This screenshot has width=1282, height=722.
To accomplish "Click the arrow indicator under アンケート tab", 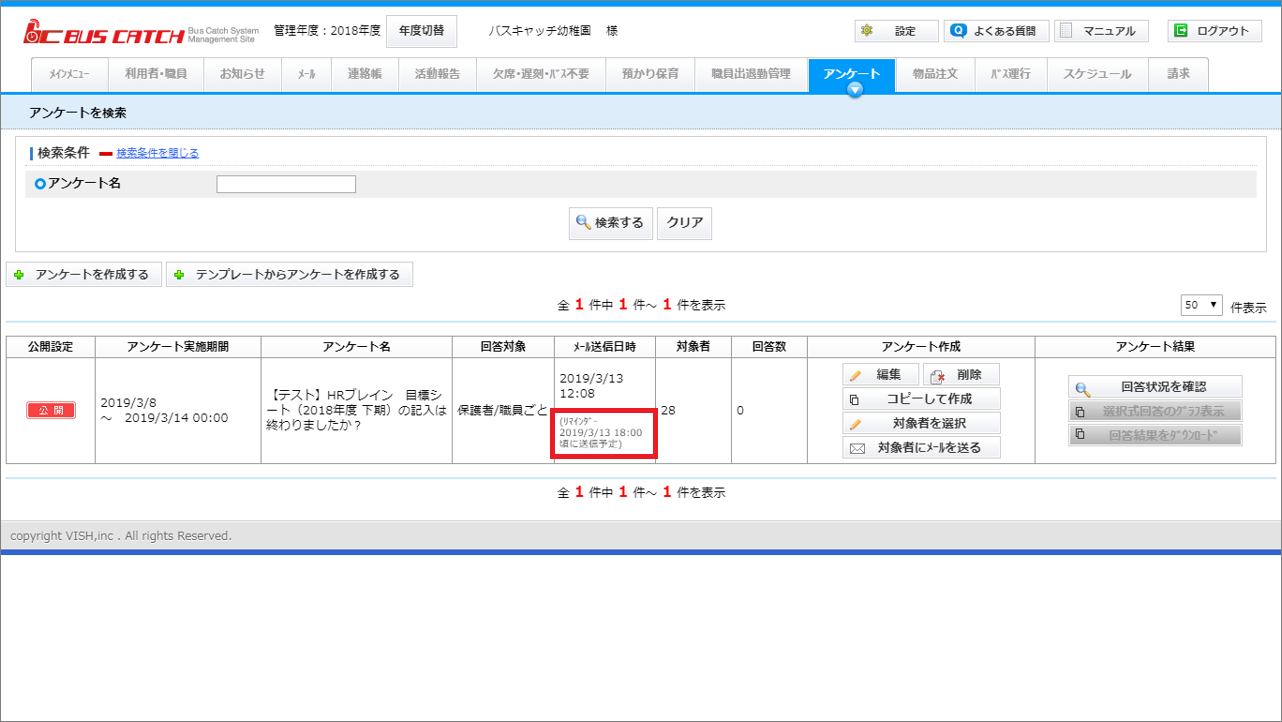I will pyautogui.click(x=855, y=90).
